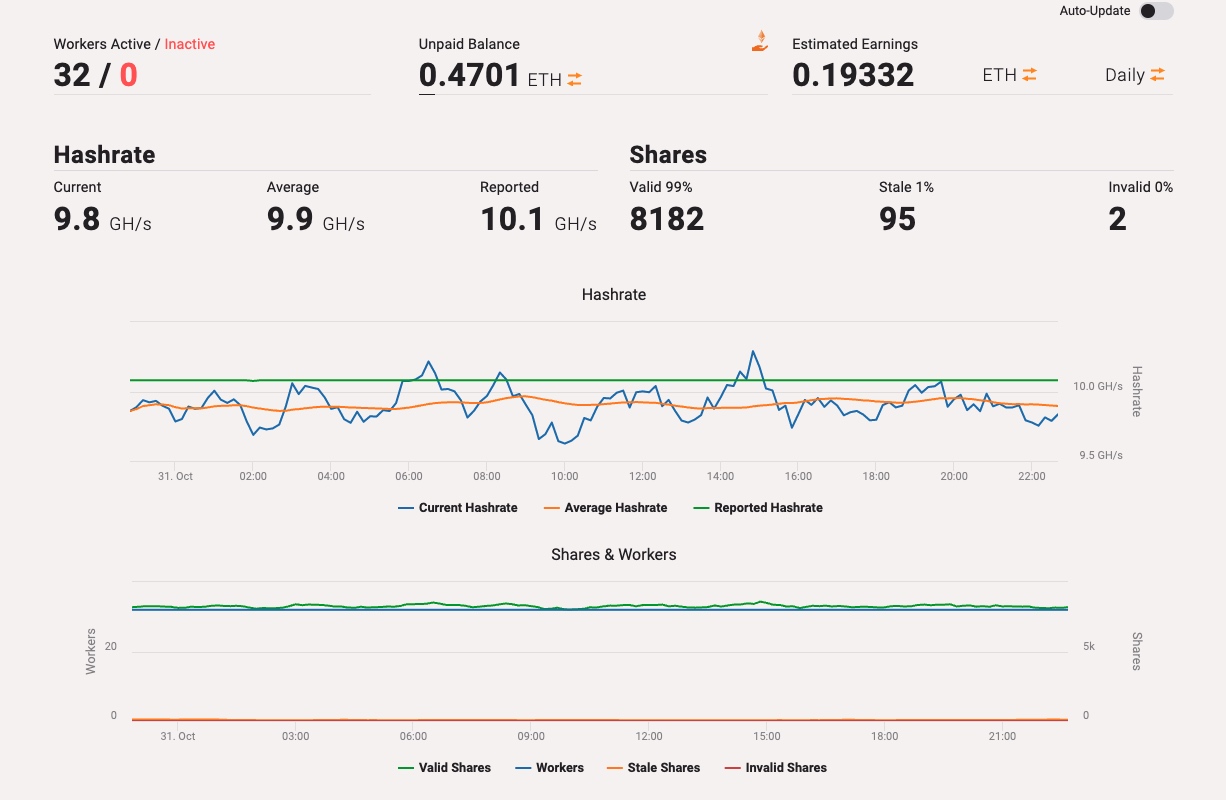Click the 9.5 GH/s axis label
Image resolution: width=1226 pixels, height=800 pixels.
point(1101,455)
